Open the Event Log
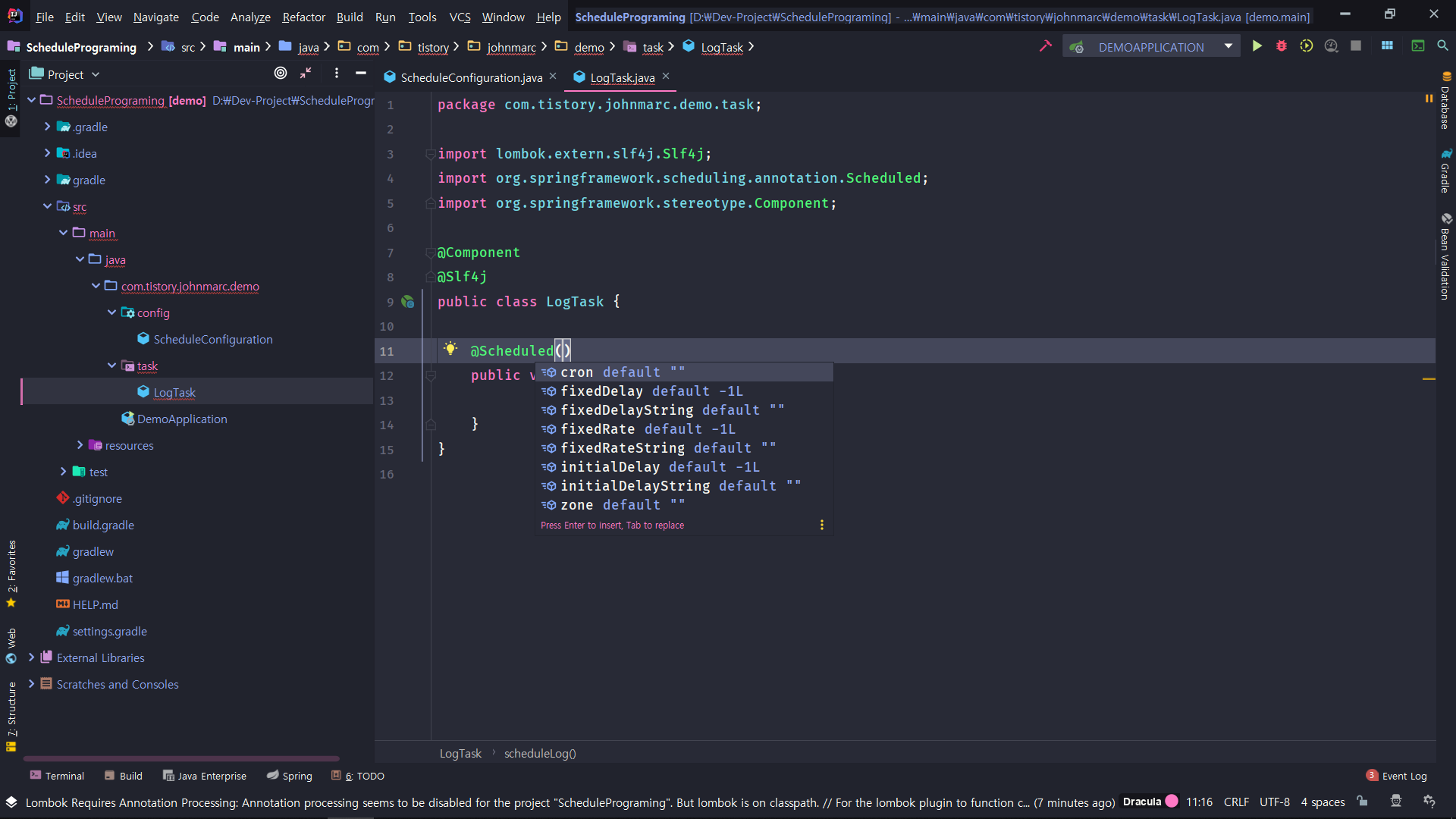The width and height of the screenshot is (1456, 819). click(1396, 776)
